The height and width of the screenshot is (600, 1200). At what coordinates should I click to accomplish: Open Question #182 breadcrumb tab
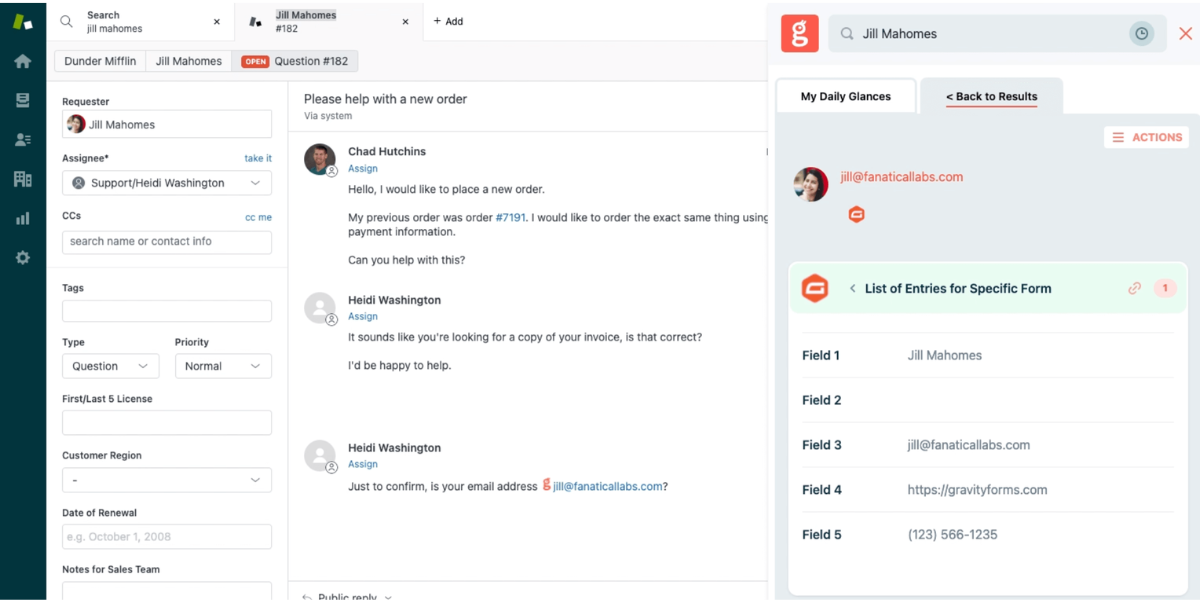click(295, 61)
